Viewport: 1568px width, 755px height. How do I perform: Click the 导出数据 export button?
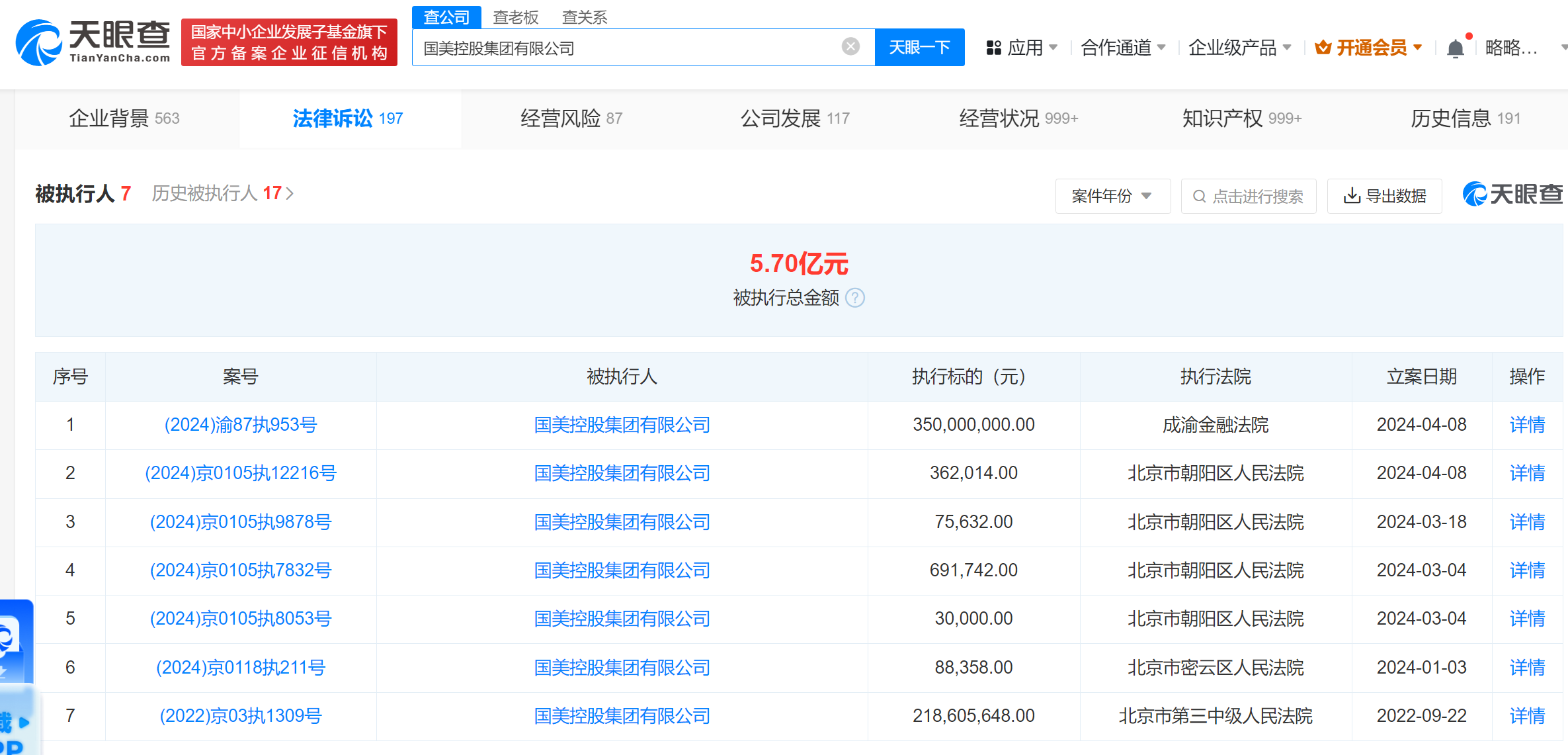point(1384,196)
